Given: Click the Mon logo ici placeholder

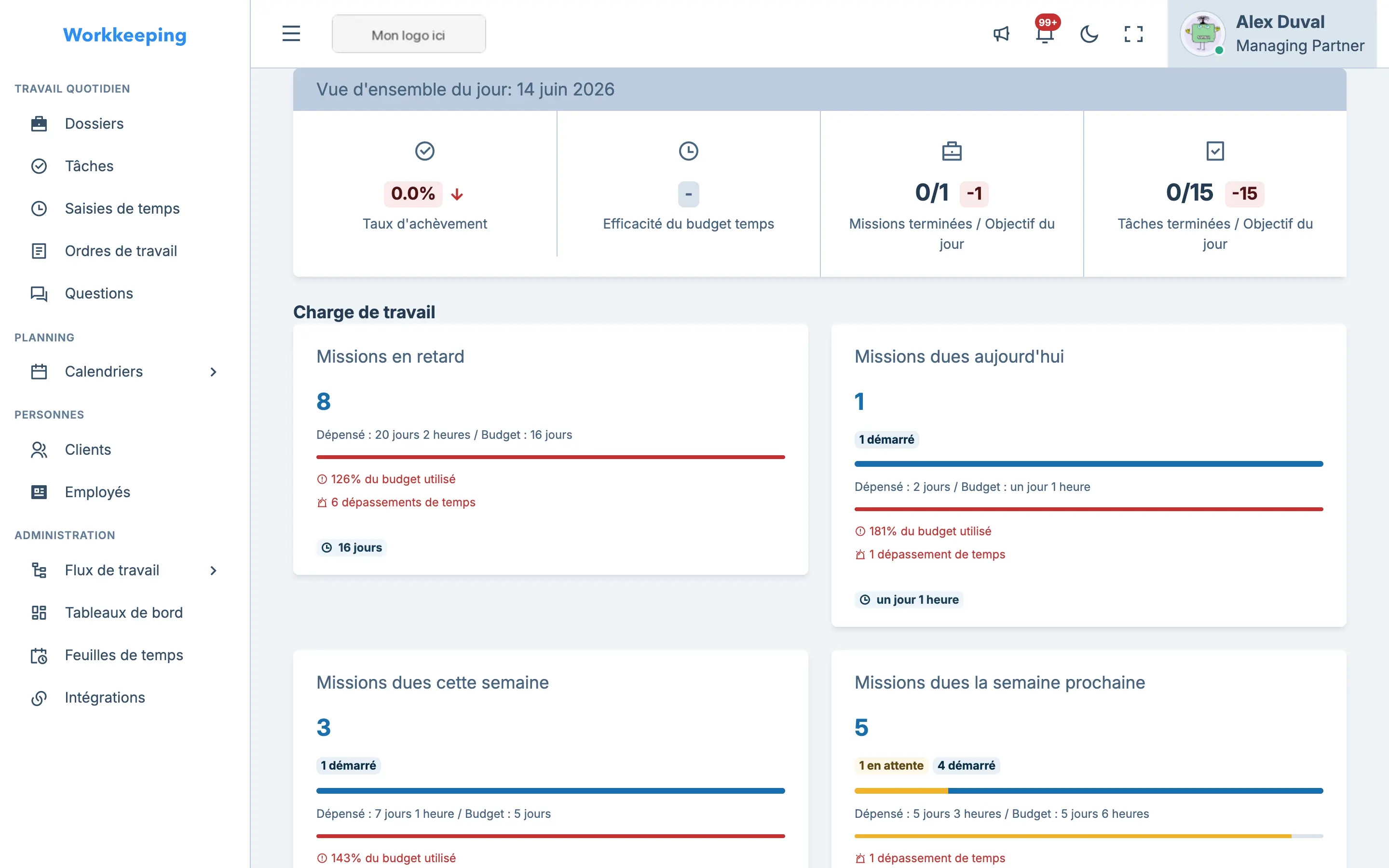Looking at the screenshot, I should [x=409, y=34].
